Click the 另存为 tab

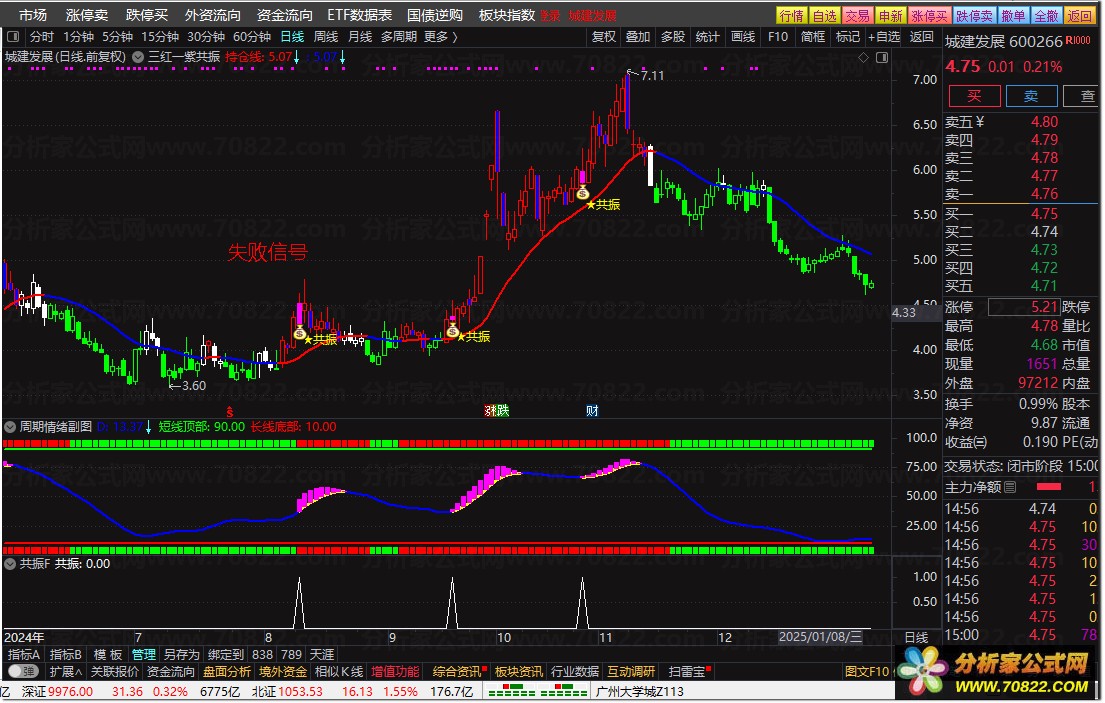(181, 654)
